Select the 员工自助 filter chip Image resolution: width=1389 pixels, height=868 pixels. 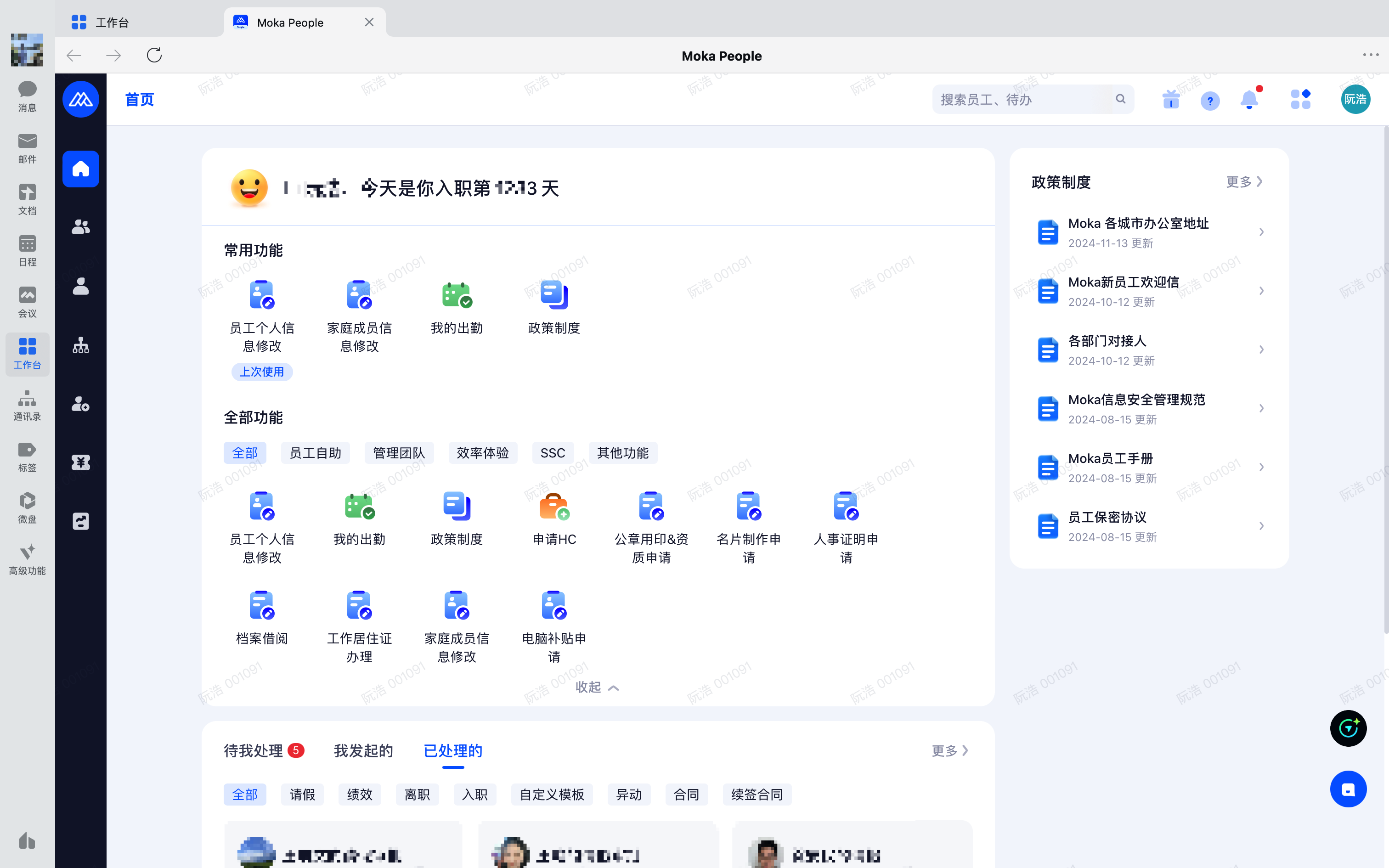[x=315, y=453]
